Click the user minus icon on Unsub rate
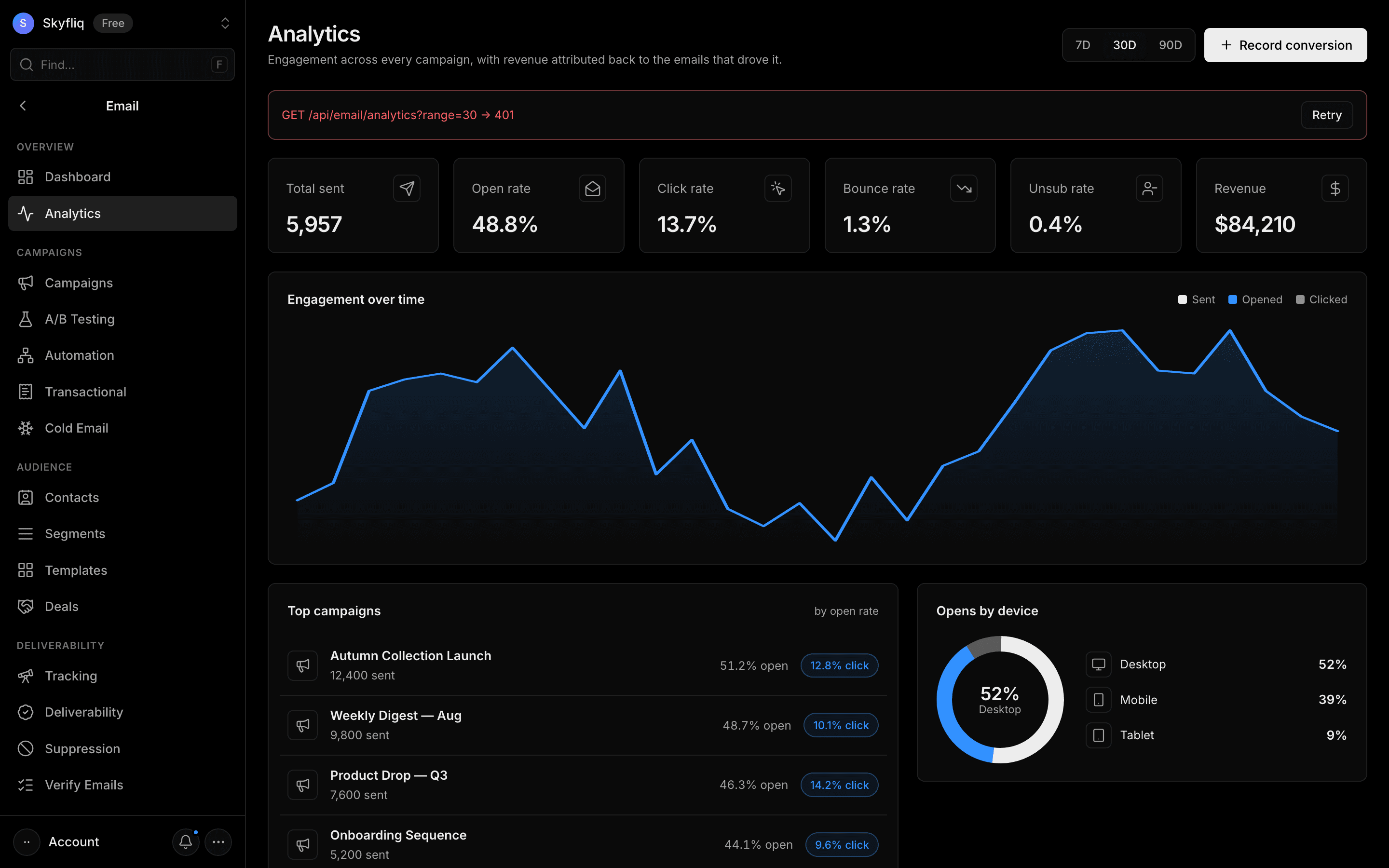This screenshot has height=868, width=1389. click(1150, 188)
